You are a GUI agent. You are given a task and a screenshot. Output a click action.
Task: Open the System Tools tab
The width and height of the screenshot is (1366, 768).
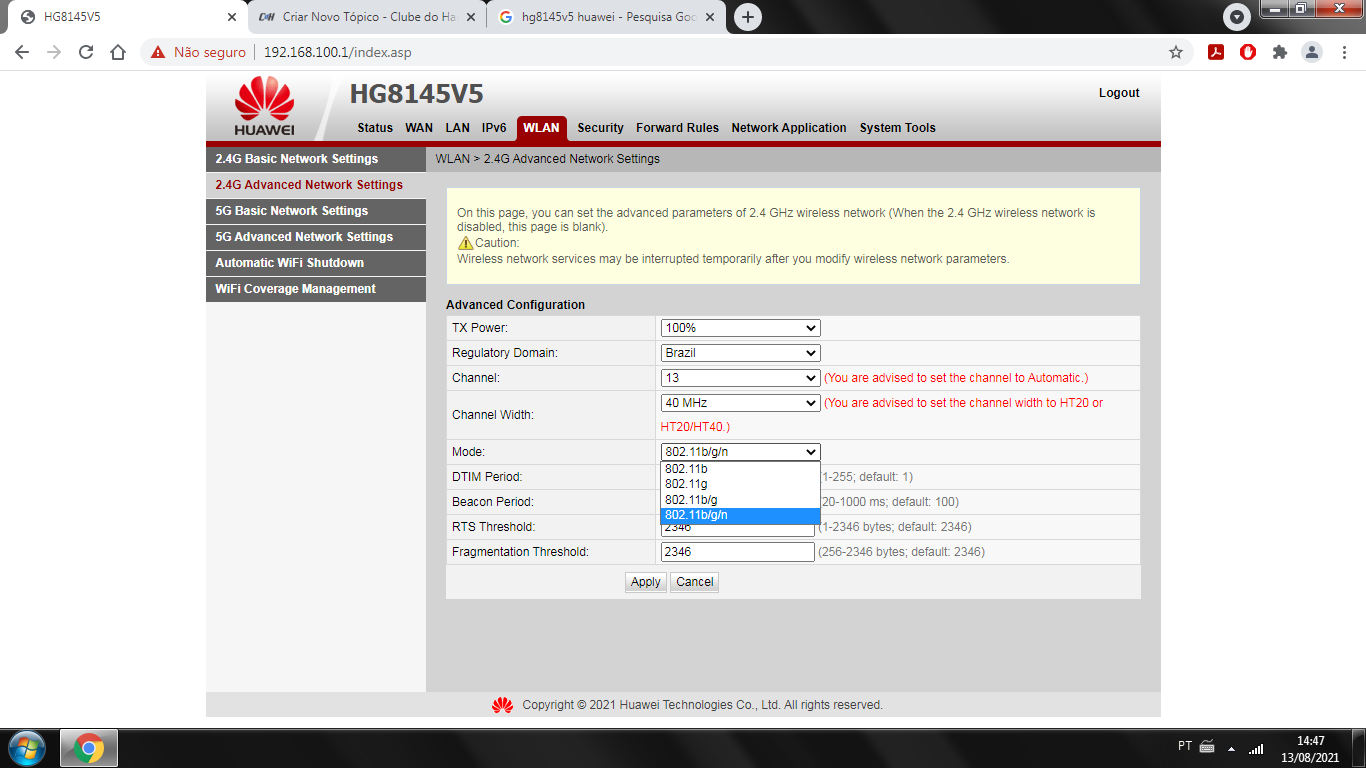(x=897, y=128)
